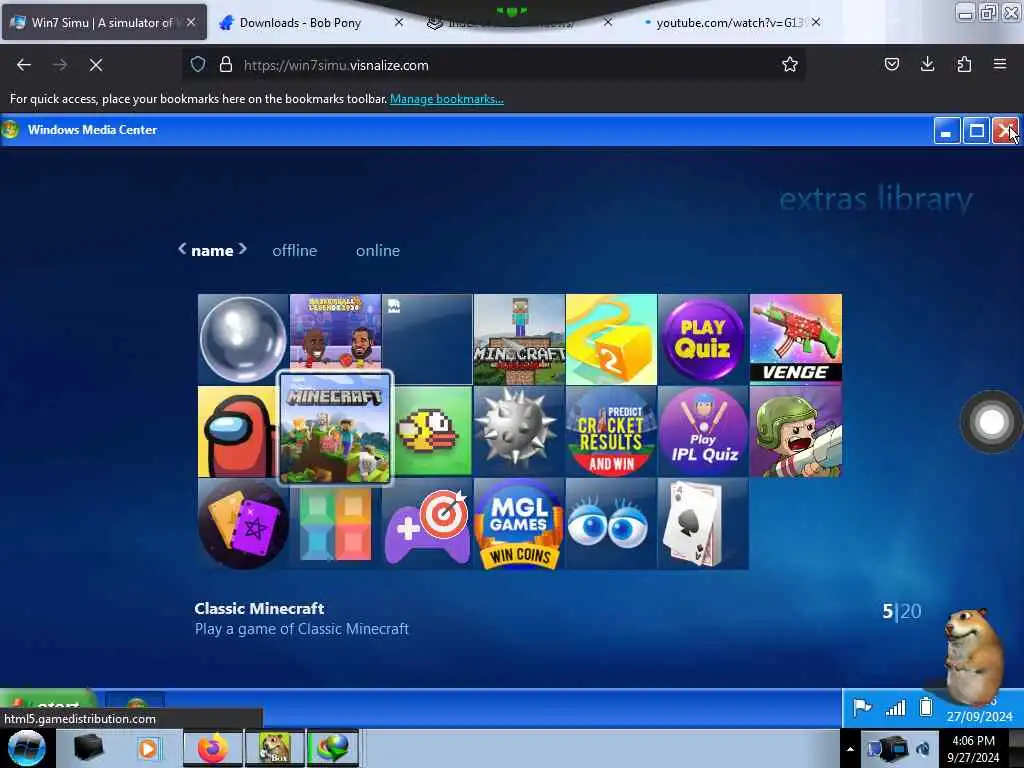View site security lock information
The width and height of the screenshot is (1024, 768).
click(x=226, y=65)
